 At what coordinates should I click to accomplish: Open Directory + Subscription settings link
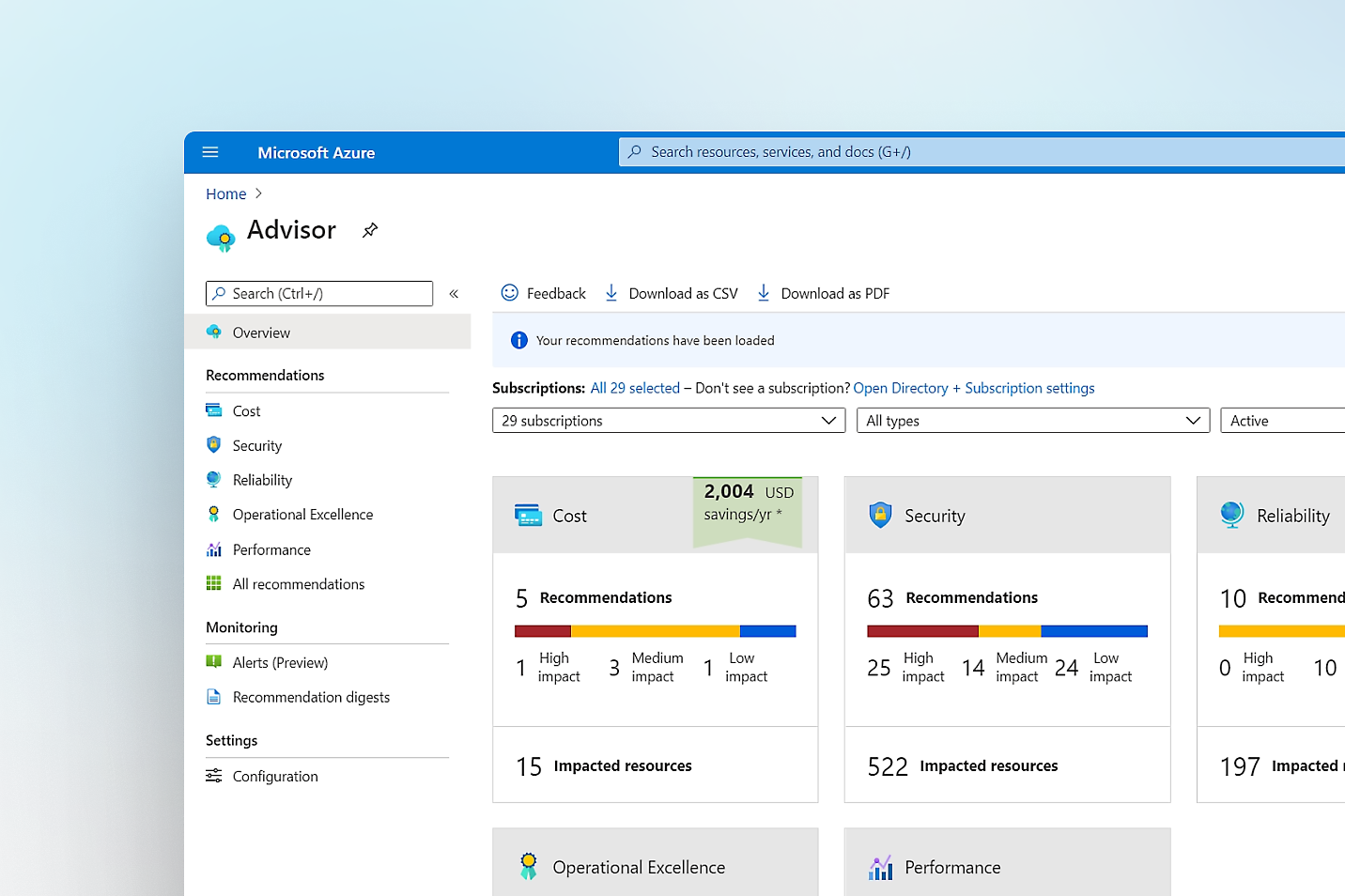coord(973,388)
